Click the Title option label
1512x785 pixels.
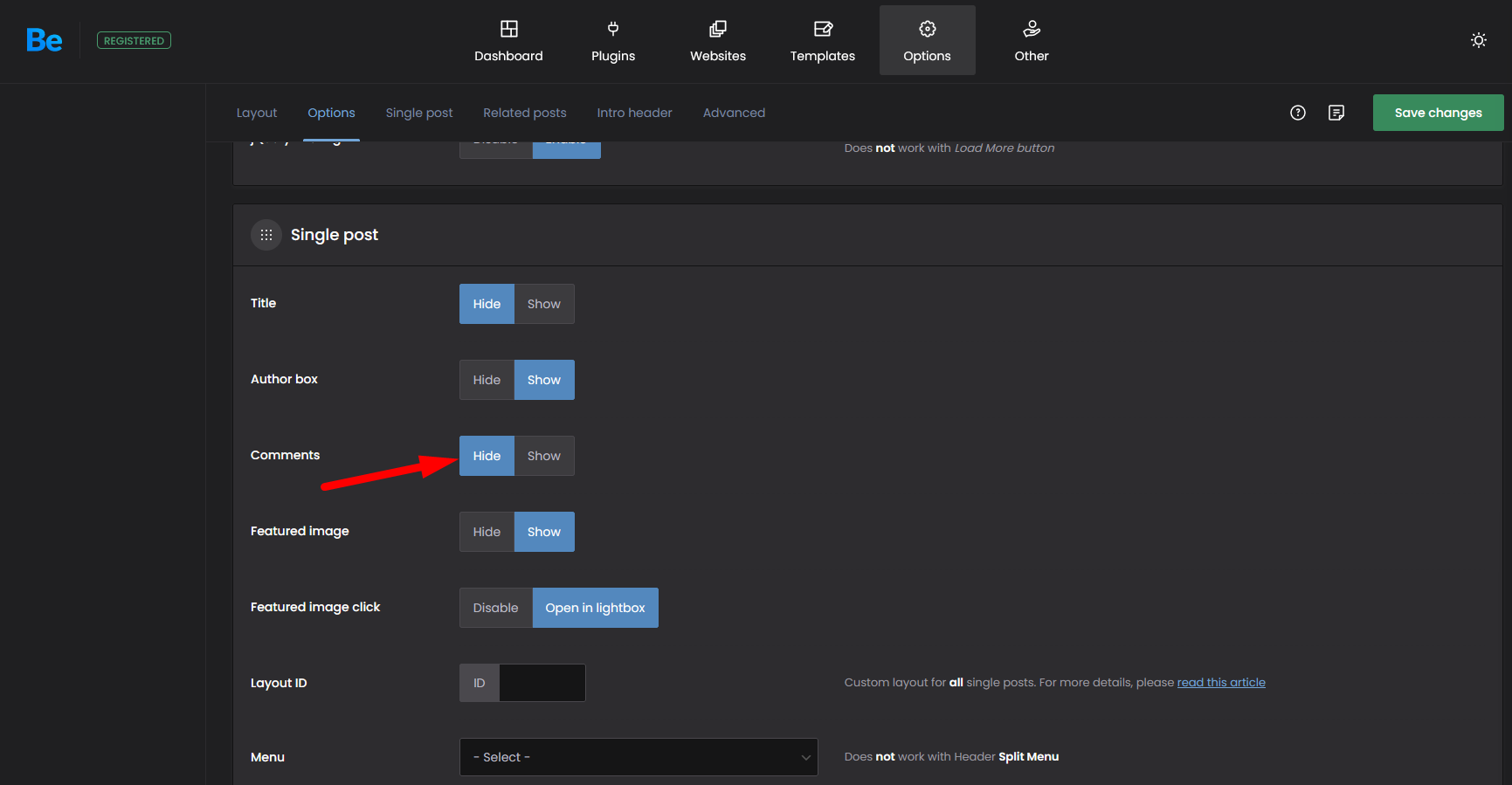tap(263, 303)
